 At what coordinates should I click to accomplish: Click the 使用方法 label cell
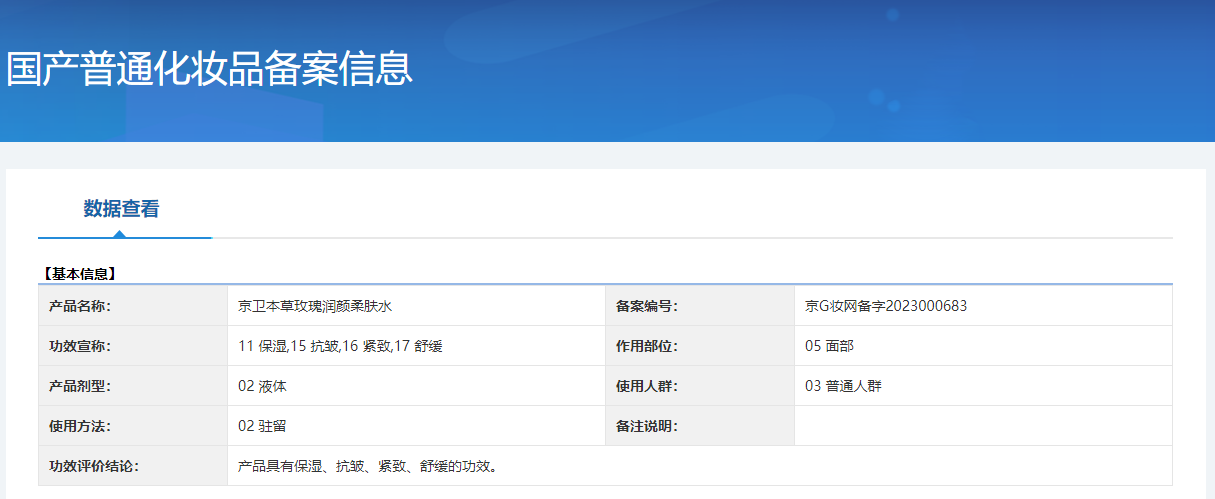pos(133,426)
